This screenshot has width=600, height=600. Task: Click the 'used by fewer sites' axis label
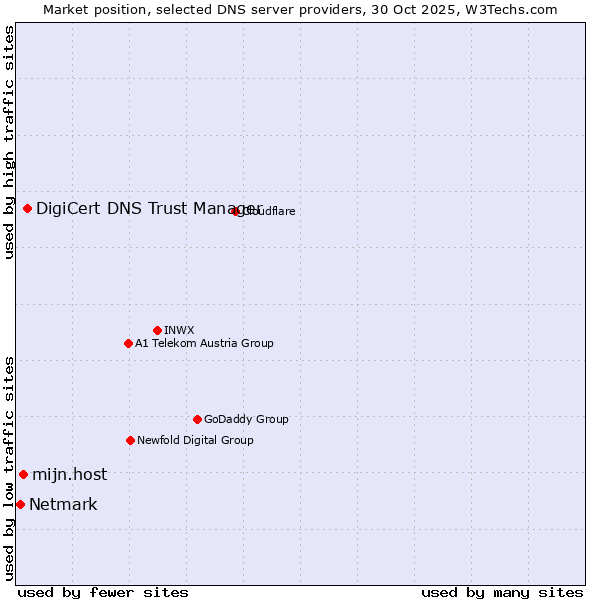click(103, 592)
